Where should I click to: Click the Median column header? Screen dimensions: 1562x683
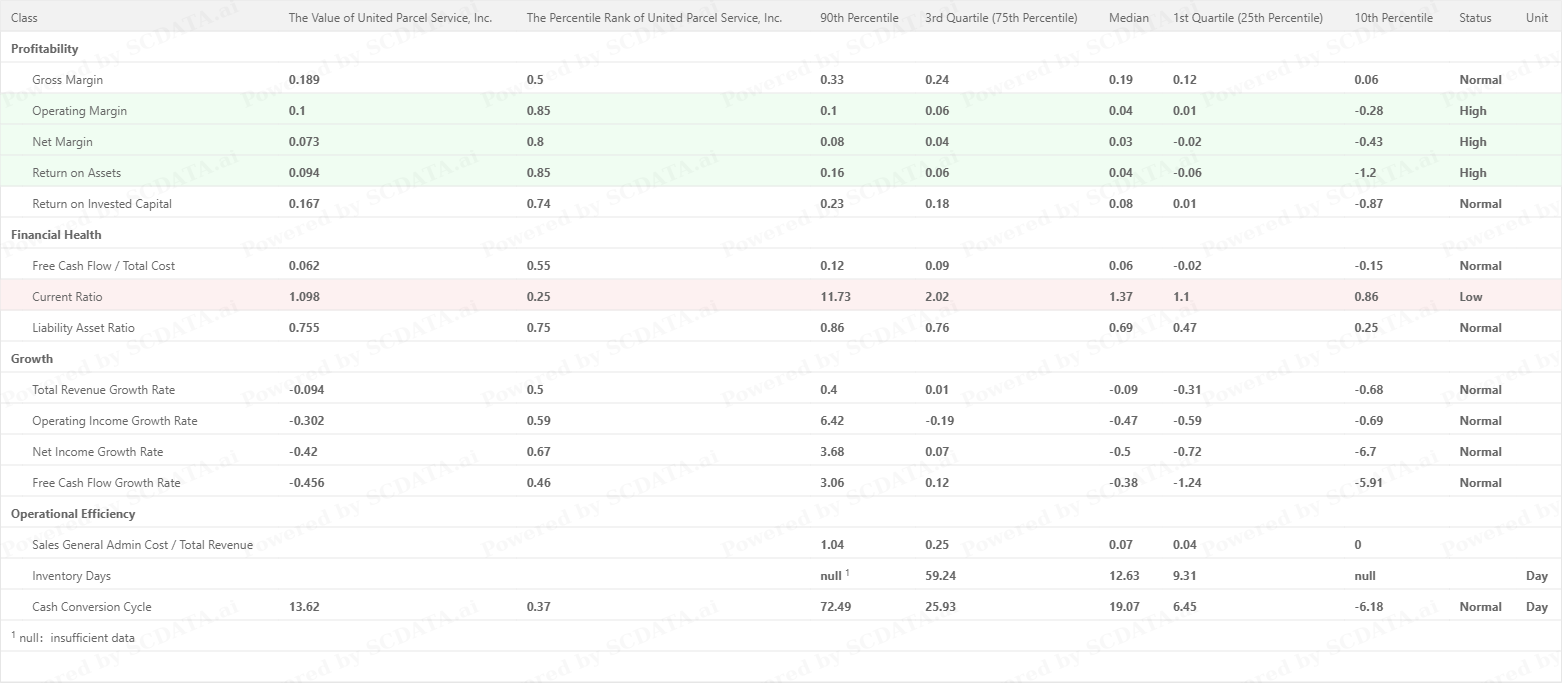(1129, 18)
